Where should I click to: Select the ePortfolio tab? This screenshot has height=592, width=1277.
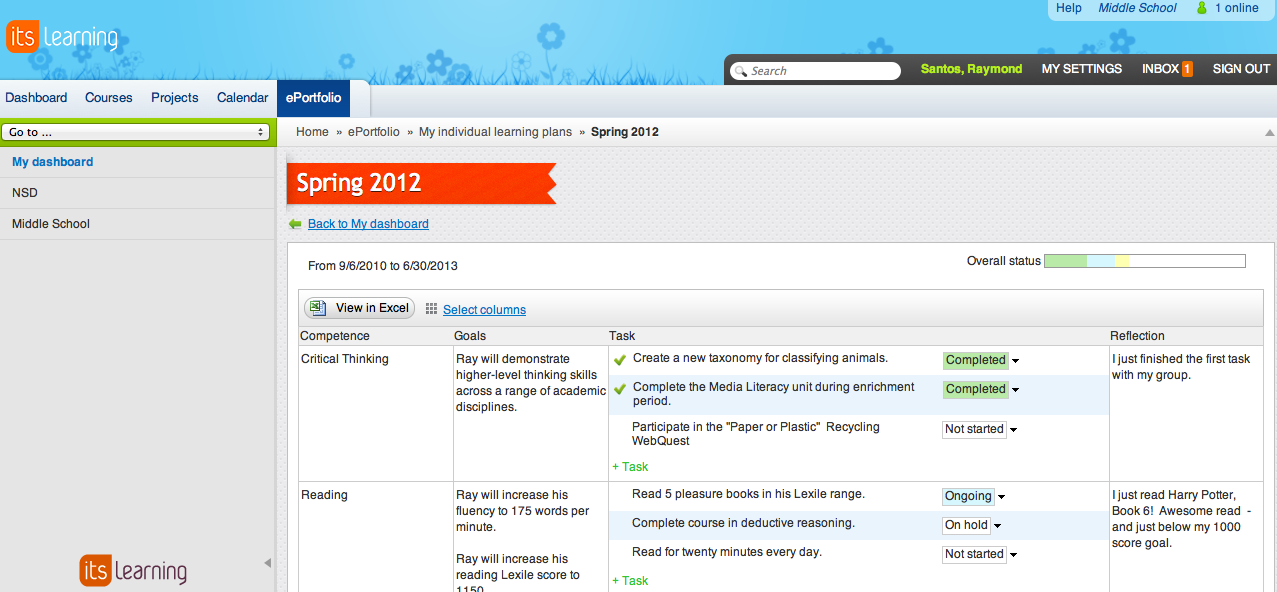[x=314, y=98]
